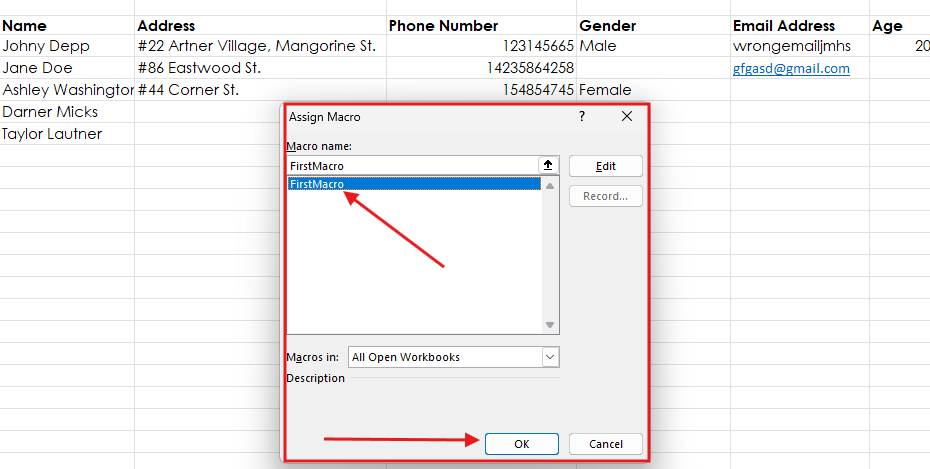The image size is (930, 469).
Task: Open the gfgasd@gmail.com email link
Action: coord(791,68)
